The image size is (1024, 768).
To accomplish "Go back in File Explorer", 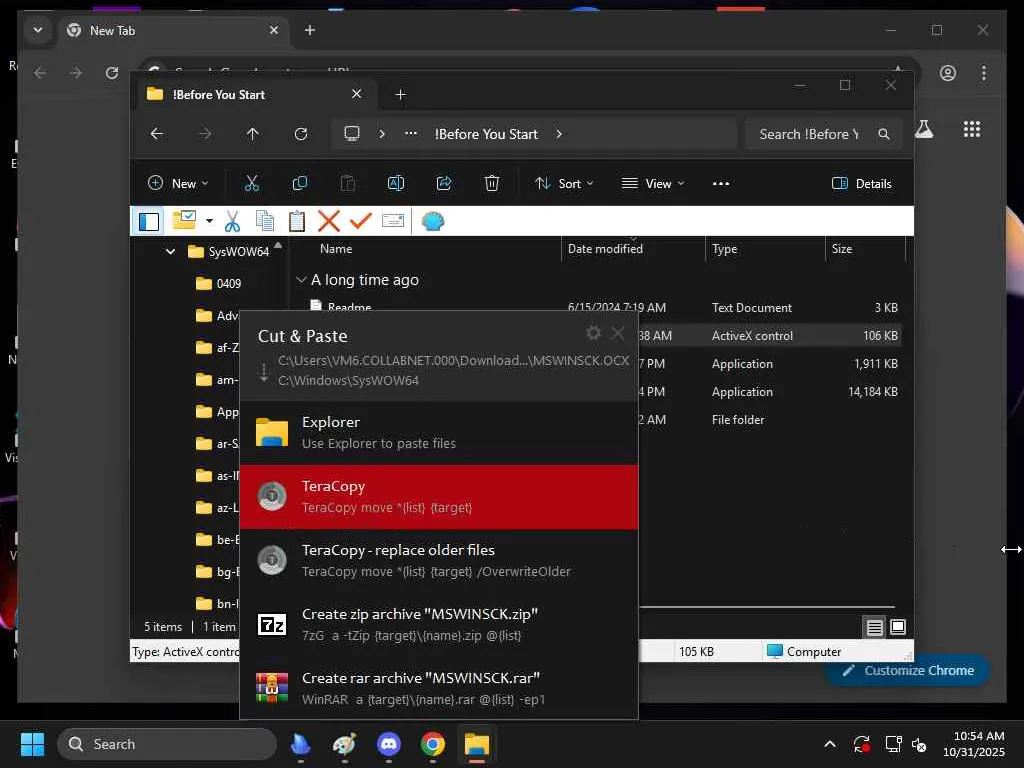I will (x=157, y=134).
